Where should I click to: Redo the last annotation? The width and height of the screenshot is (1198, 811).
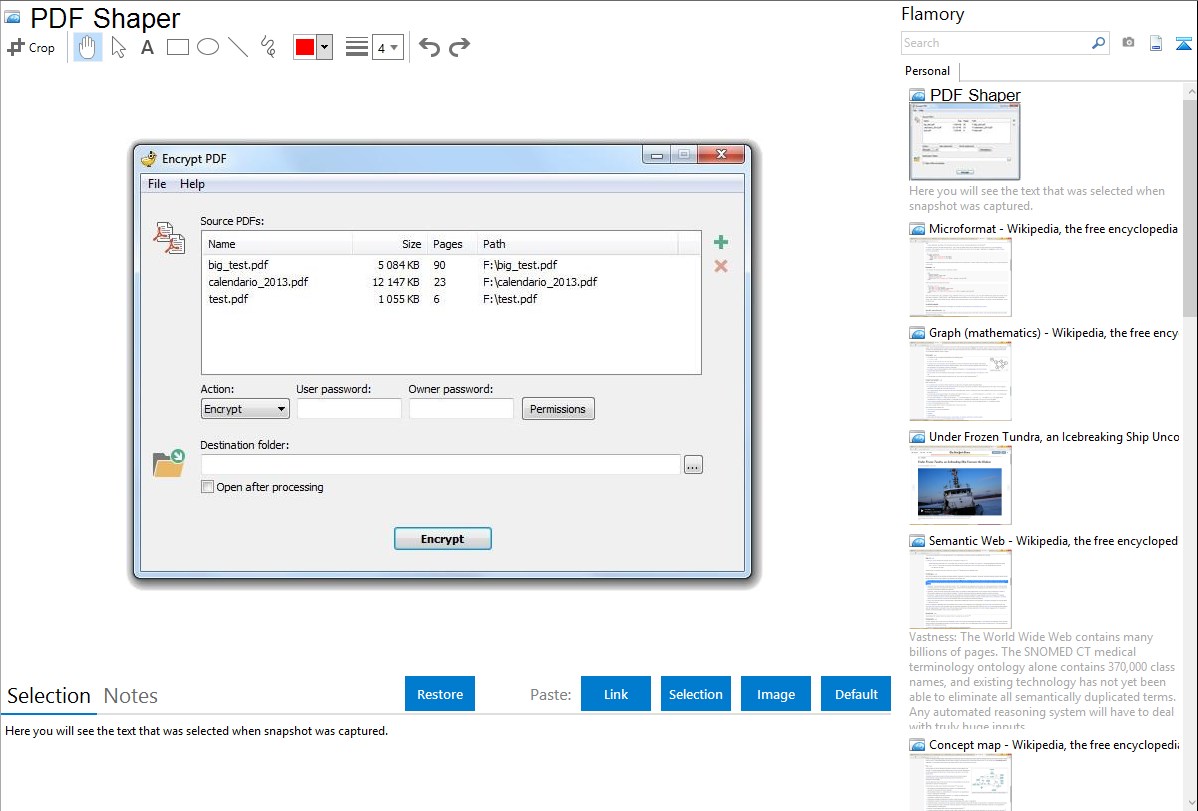click(x=459, y=47)
